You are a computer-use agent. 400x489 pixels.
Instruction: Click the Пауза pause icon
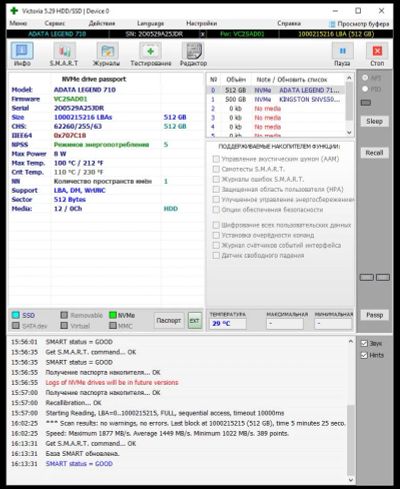point(342,51)
